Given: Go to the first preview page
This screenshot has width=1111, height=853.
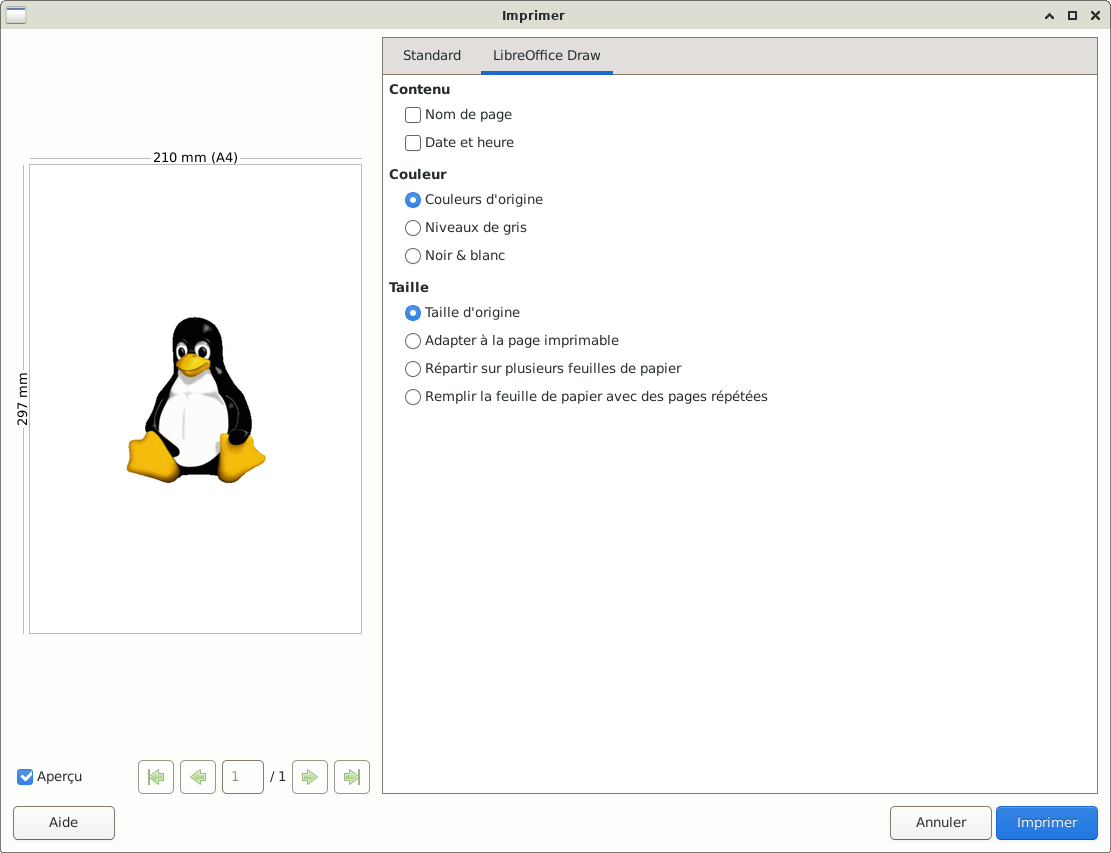Looking at the screenshot, I should (156, 777).
